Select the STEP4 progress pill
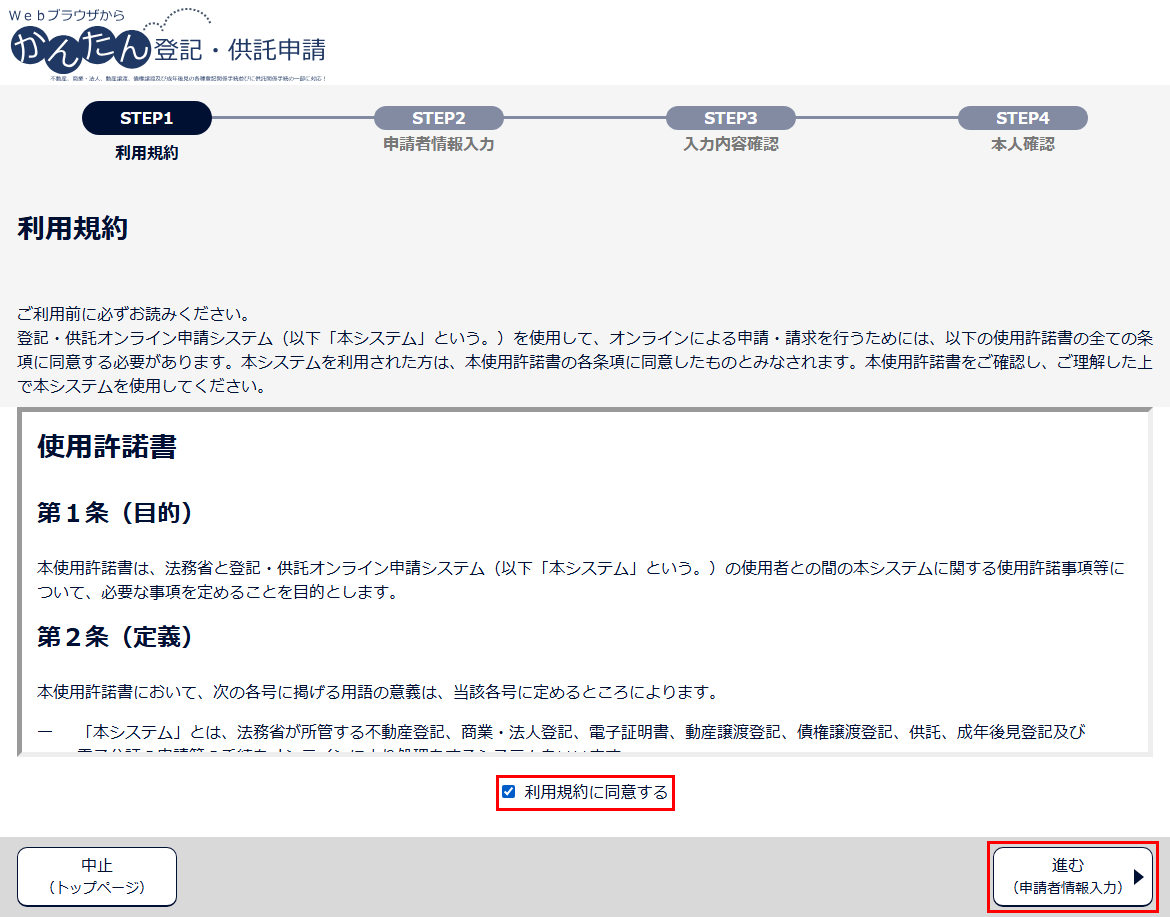 tap(1022, 118)
